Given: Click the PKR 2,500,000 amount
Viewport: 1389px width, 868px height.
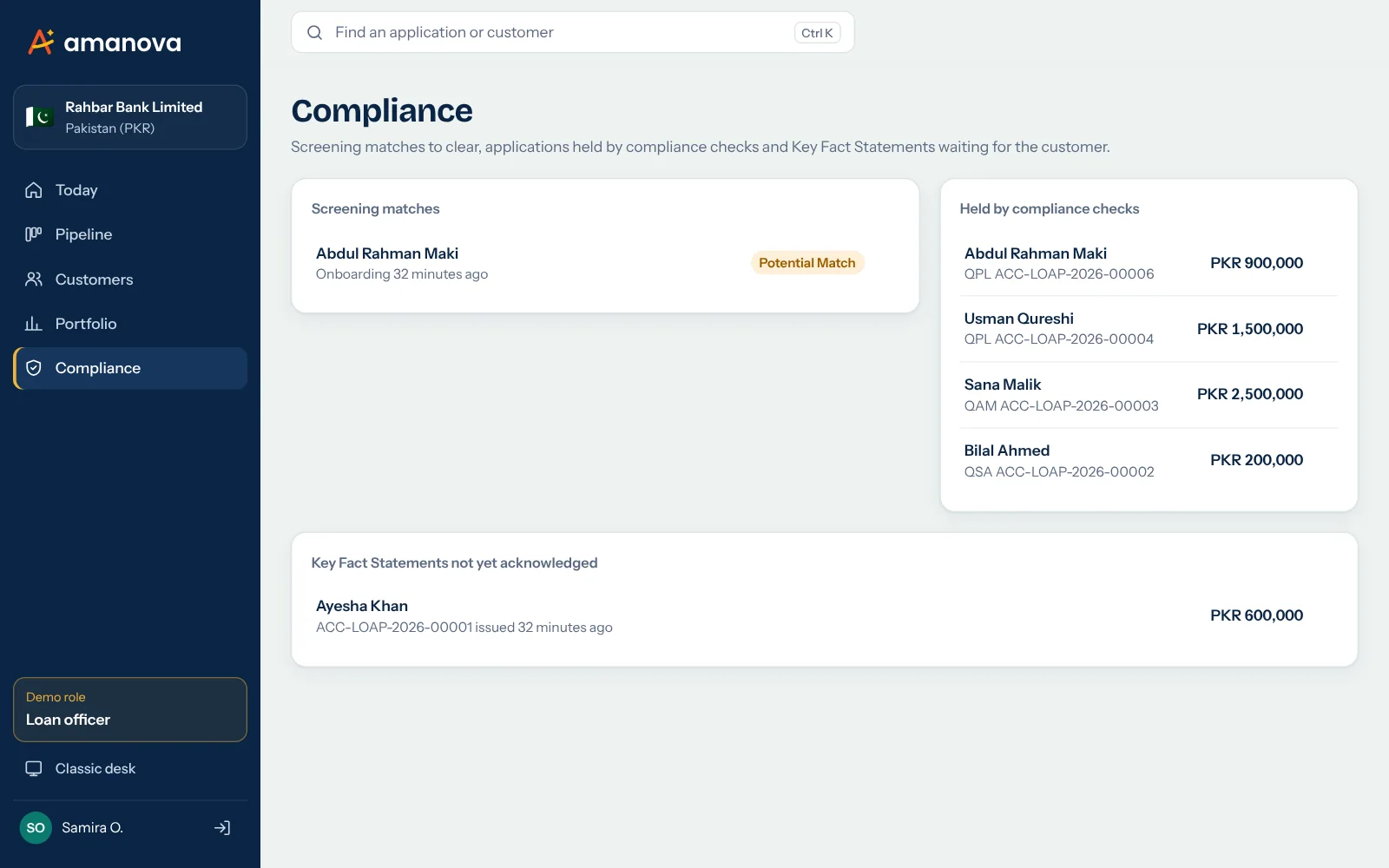Looking at the screenshot, I should (x=1250, y=394).
